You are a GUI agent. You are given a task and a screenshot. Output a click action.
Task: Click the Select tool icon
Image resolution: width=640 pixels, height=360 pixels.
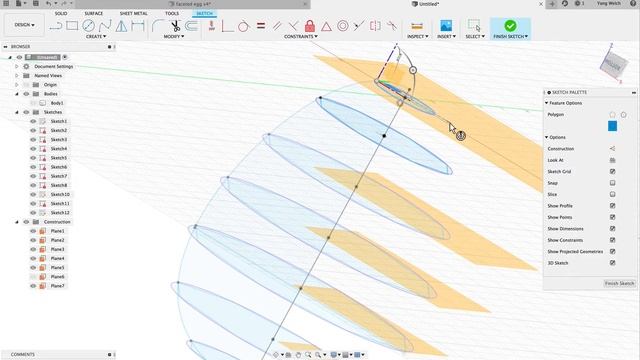point(474,25)
